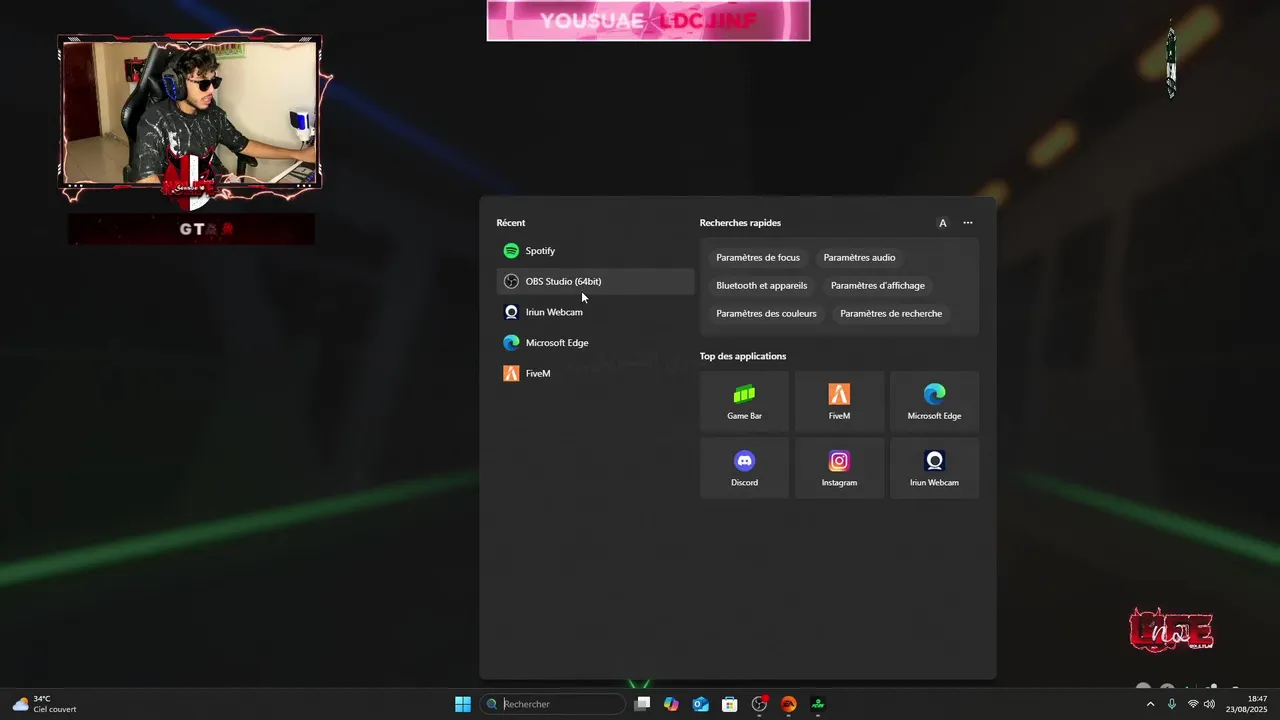1280x720 pixels.
Task: Open Copilot from the taskbar
Action: [671, 704]
